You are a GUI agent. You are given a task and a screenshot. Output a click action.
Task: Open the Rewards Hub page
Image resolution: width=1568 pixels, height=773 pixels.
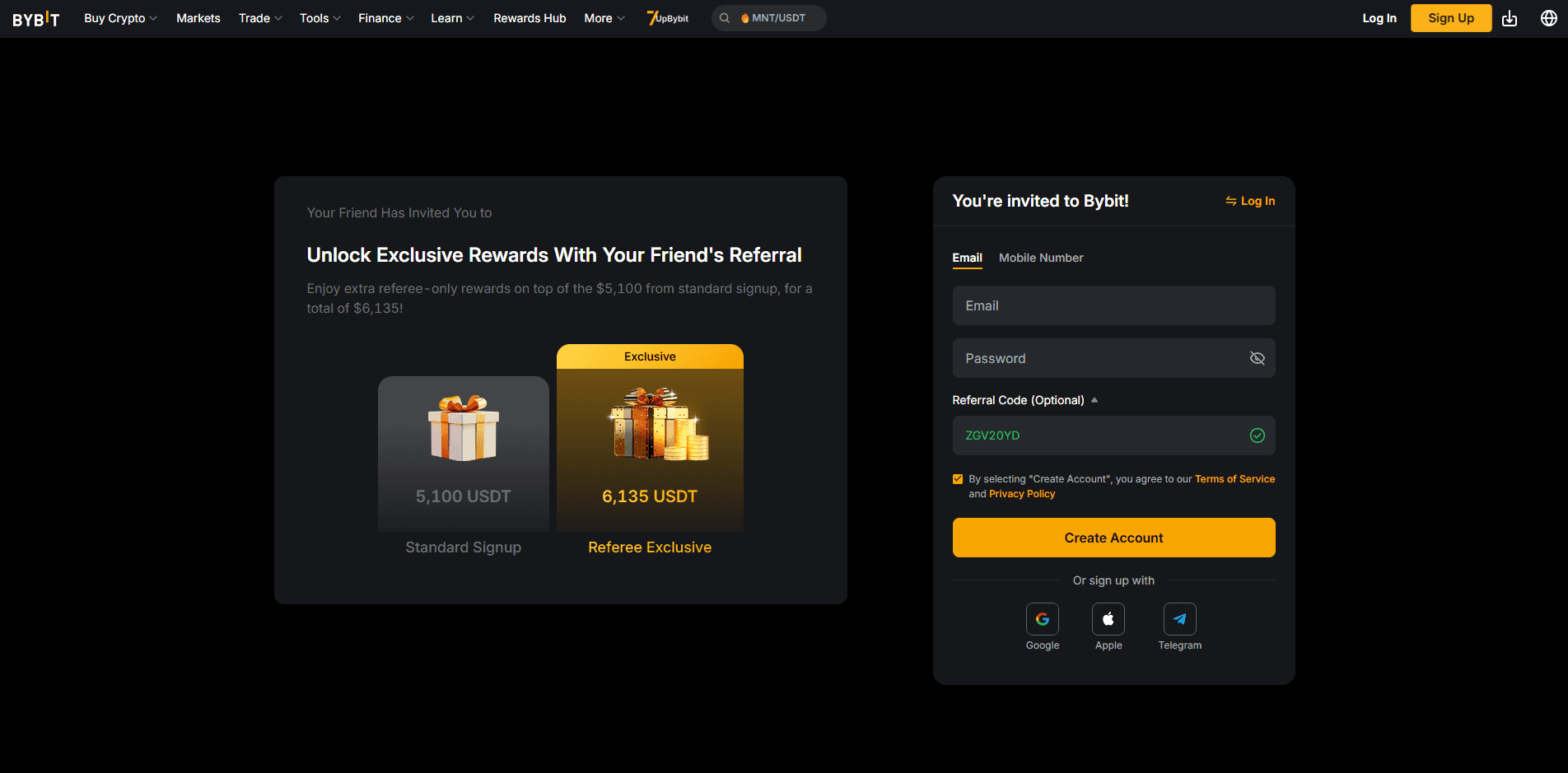point(530,18)
